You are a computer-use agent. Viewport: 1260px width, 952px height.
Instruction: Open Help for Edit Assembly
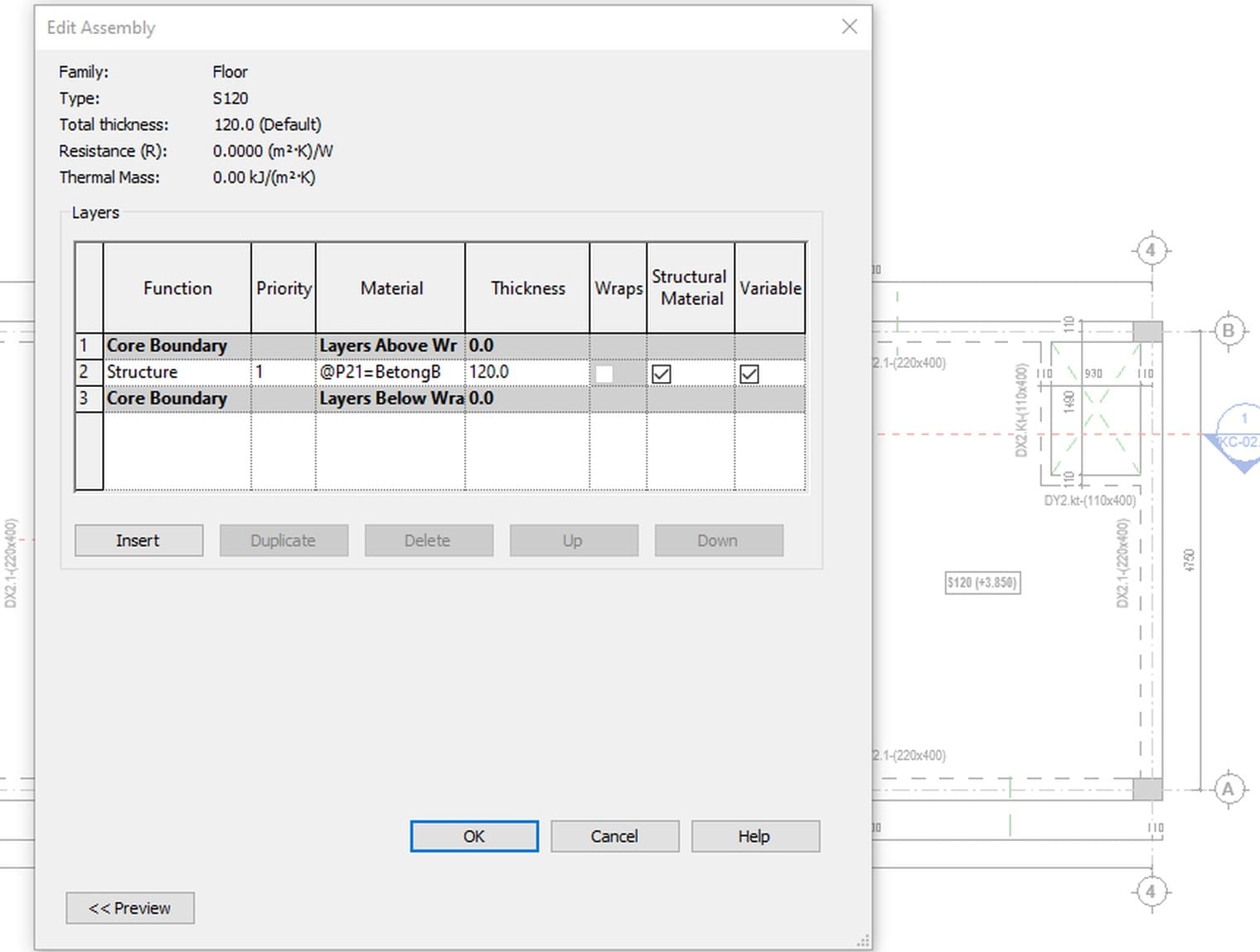pyautogui.click(x=755, y=836)
